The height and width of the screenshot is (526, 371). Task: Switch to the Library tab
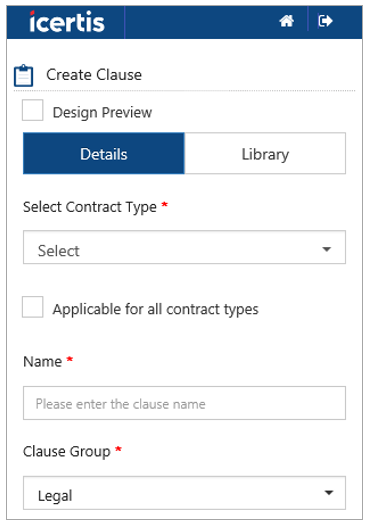click(265, 154)
